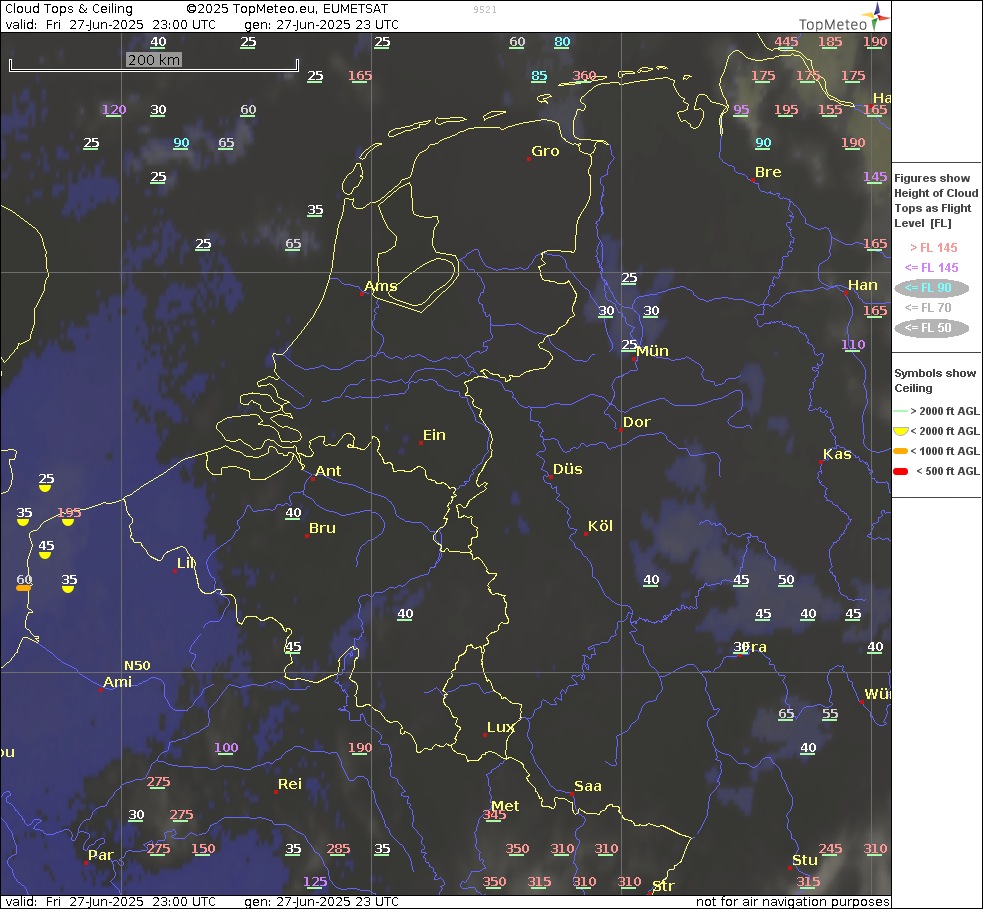Click the Paris 'Par' city label

(x=101, y=855)
